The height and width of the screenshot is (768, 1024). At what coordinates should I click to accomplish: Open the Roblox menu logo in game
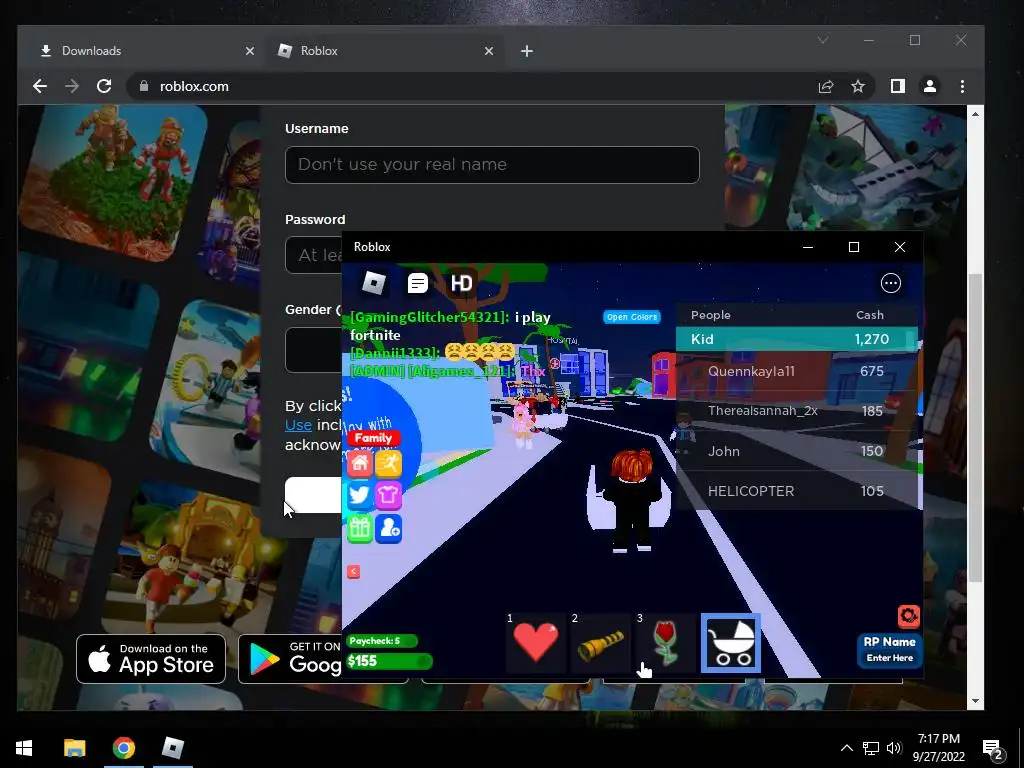[374, 283]
